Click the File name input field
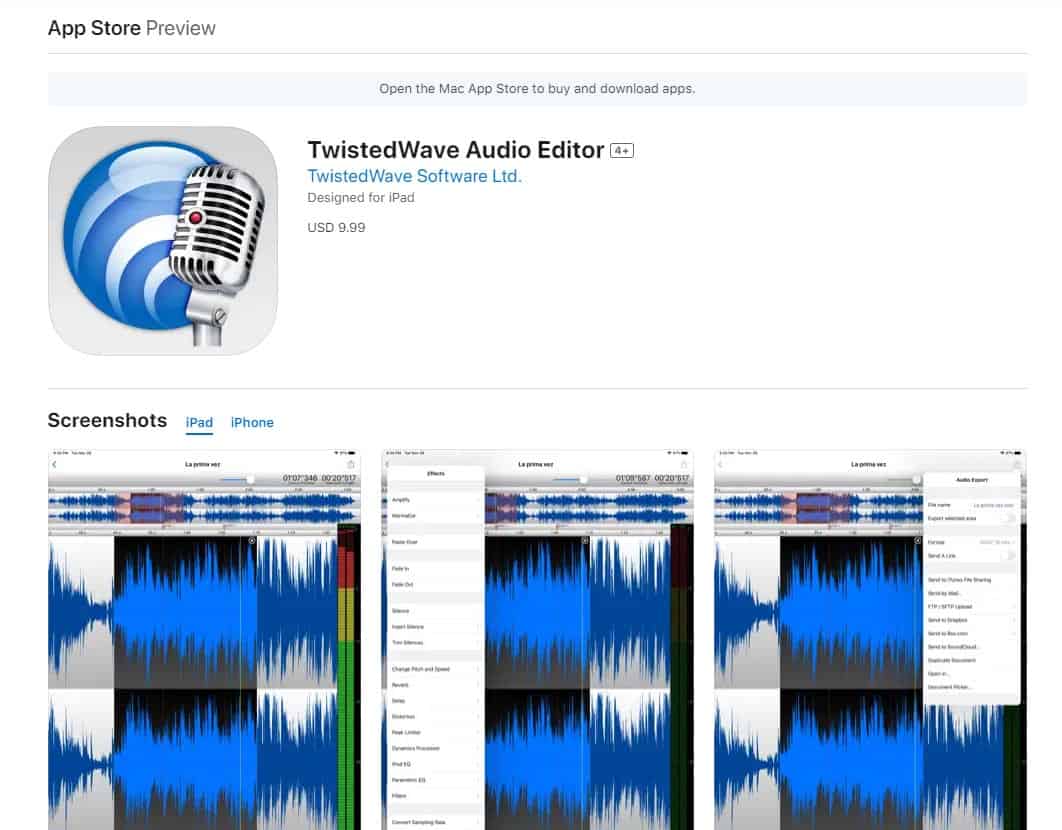This screenshot has height=830, width=1062. point(993,505)
